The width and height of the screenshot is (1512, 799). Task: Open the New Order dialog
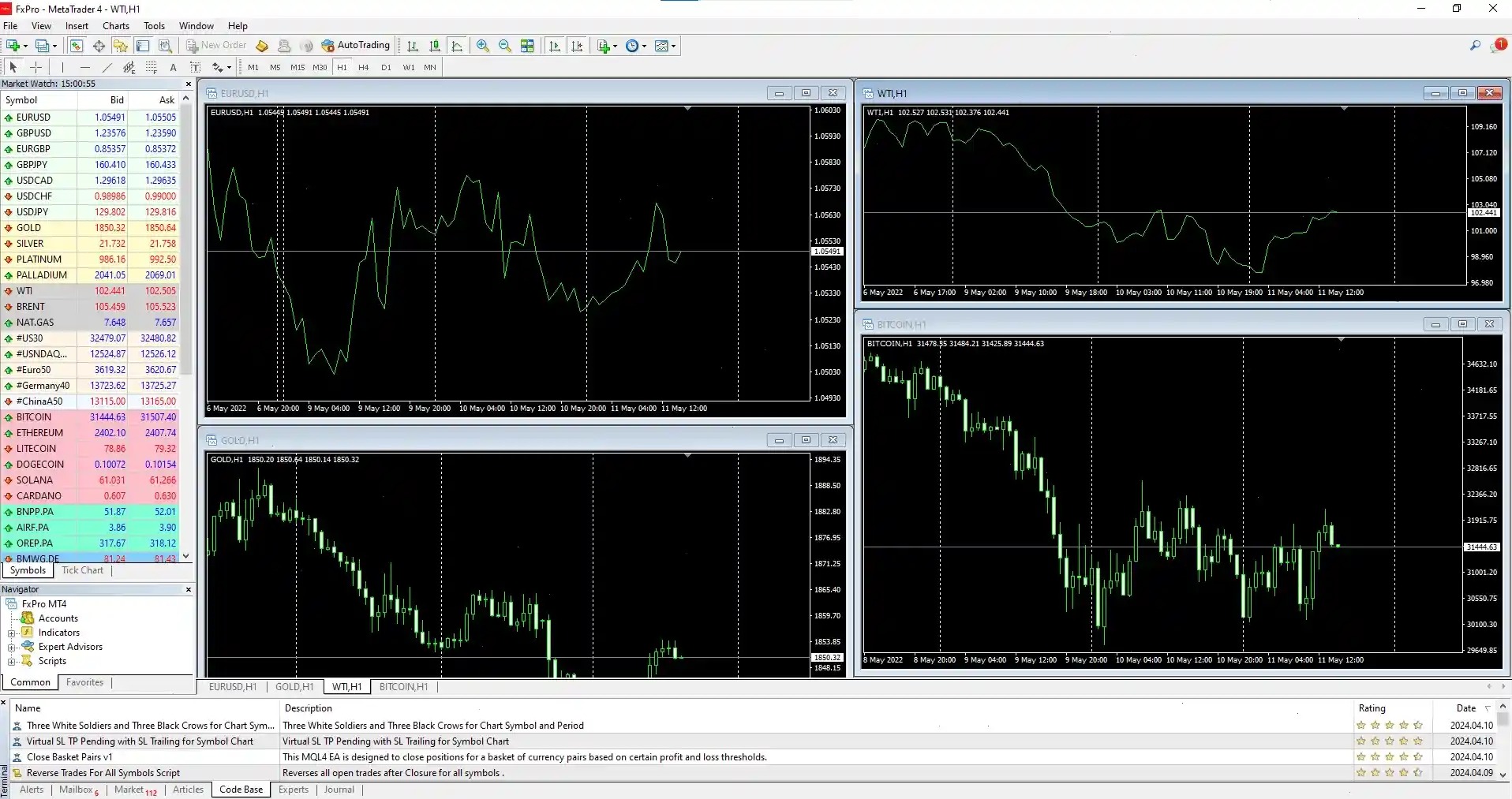point(216,45)
